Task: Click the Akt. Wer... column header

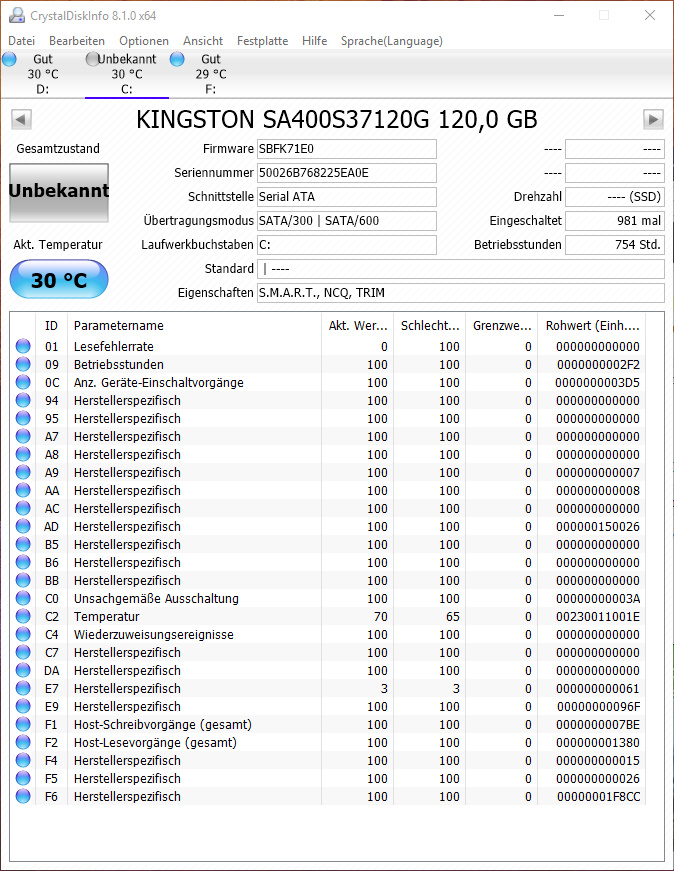Action: 357,326
